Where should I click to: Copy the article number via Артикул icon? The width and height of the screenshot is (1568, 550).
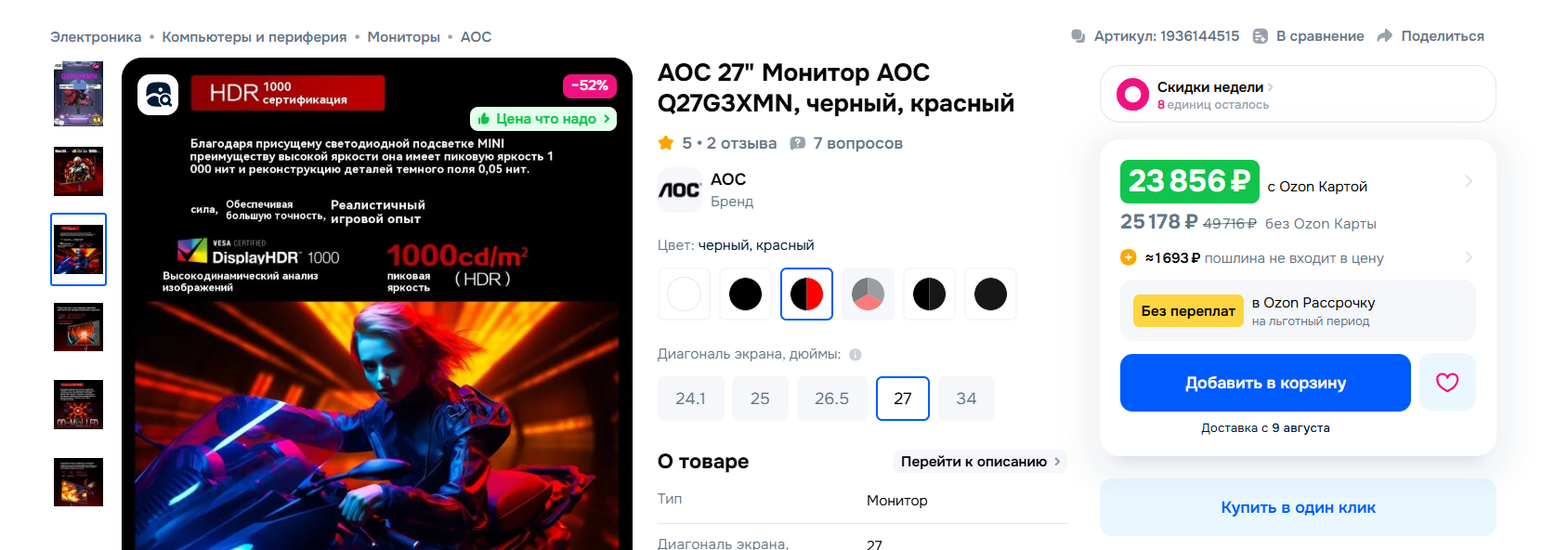click(x=1078, y=36)
